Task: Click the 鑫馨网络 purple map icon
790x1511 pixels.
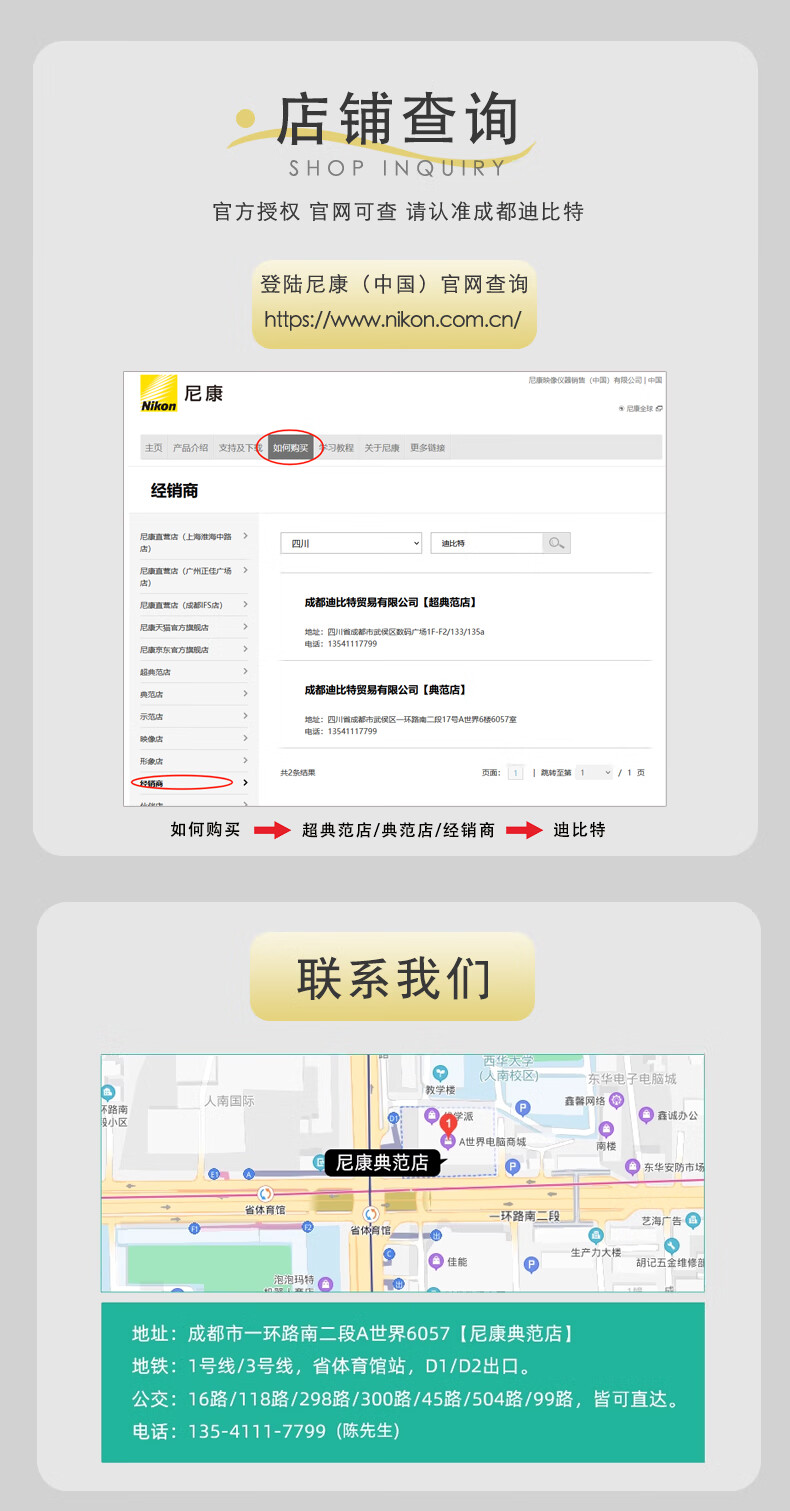Action: [x=617, y=1101]
